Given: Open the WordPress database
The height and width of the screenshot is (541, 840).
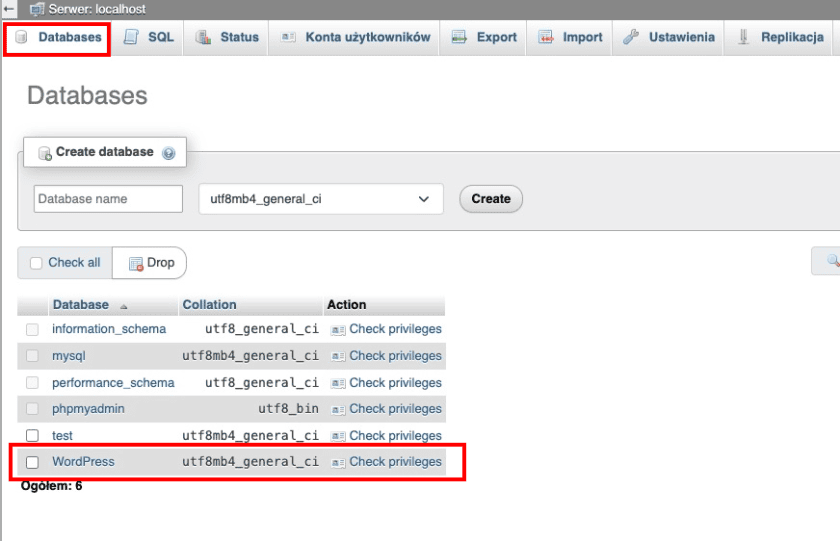Looking at the screenshot, I should tap(83, 462).
